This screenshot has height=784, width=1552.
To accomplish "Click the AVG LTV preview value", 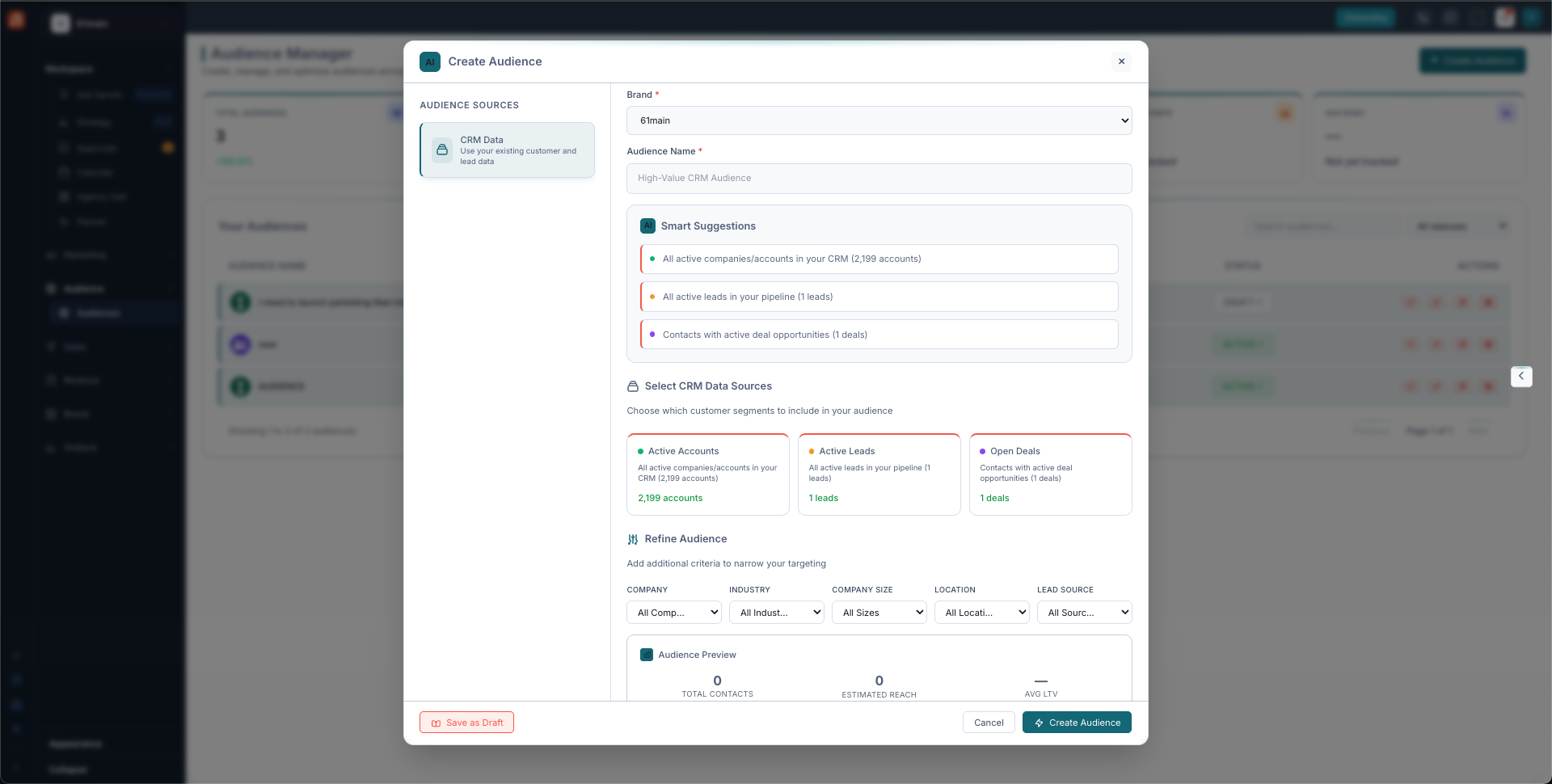I will point(1041,681).
